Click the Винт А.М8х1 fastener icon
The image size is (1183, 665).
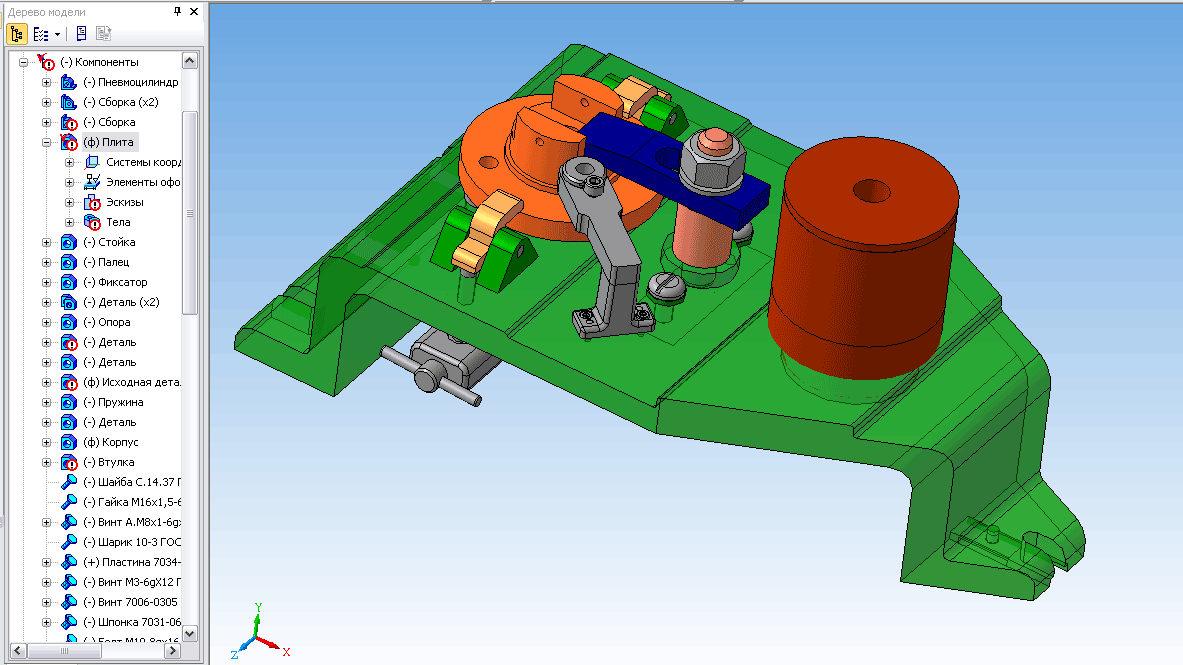(x=69, y=522)
